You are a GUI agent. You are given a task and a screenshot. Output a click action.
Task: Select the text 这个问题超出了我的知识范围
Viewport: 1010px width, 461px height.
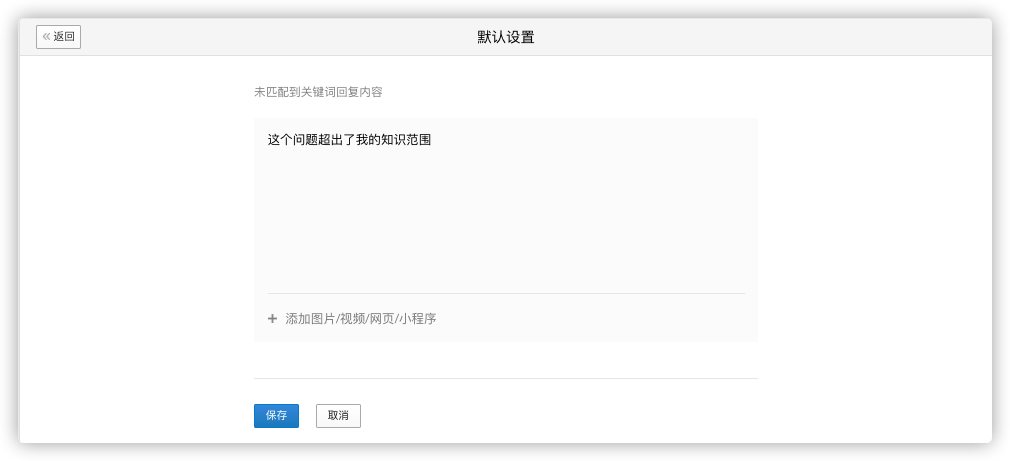click(x=349, y=140)
